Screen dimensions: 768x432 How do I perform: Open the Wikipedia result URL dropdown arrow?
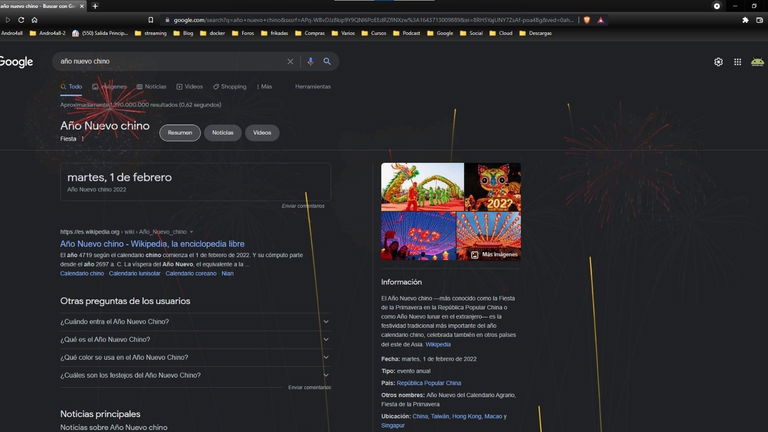coord(191,232)
